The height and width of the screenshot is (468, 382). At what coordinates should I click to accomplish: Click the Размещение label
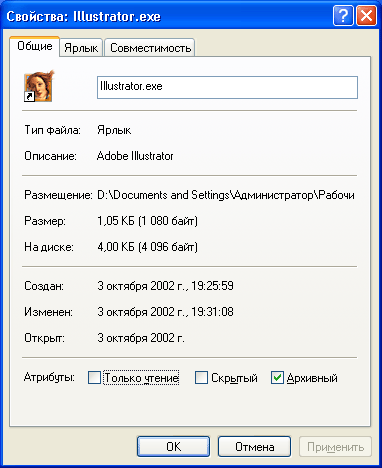pos(58,195)
